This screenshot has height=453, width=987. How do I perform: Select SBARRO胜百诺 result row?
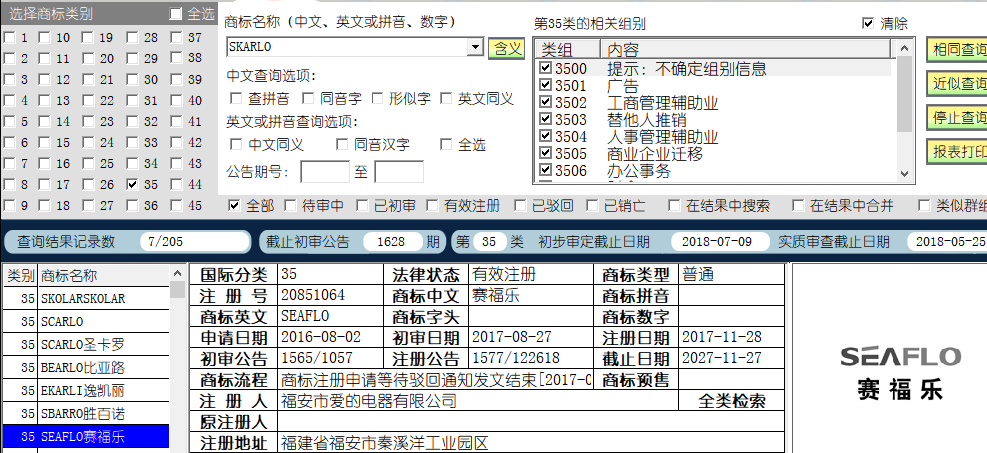pos(86,413)
